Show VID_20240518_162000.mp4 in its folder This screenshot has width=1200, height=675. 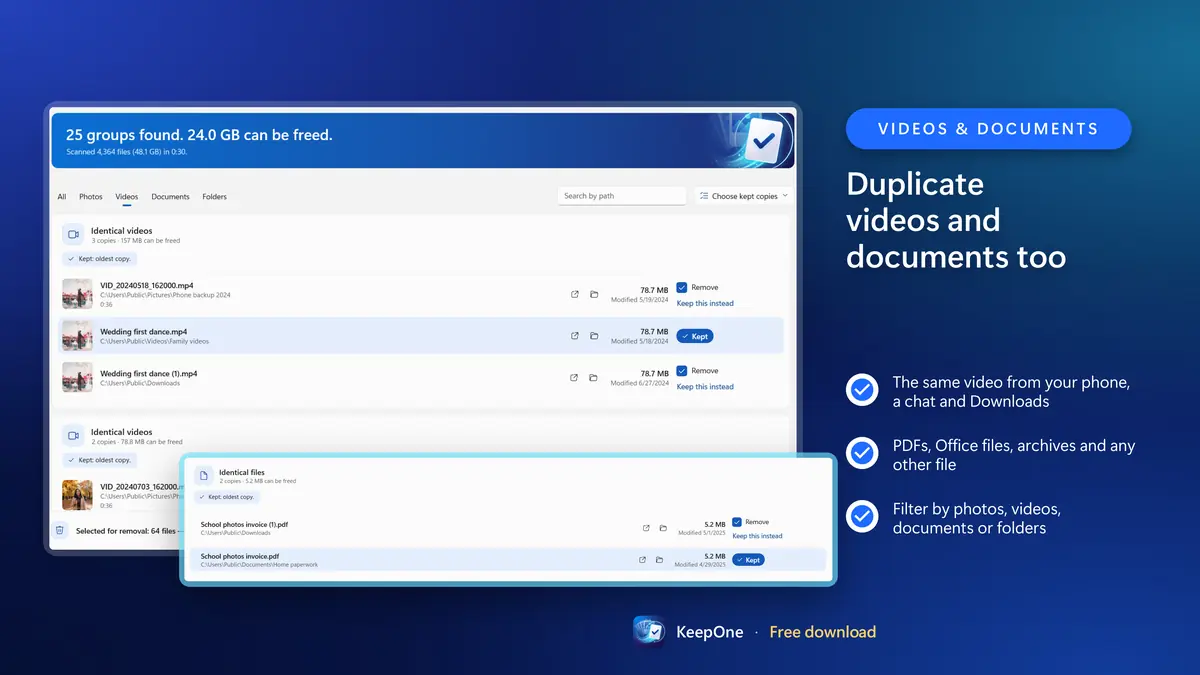click(x=594, y=294)
